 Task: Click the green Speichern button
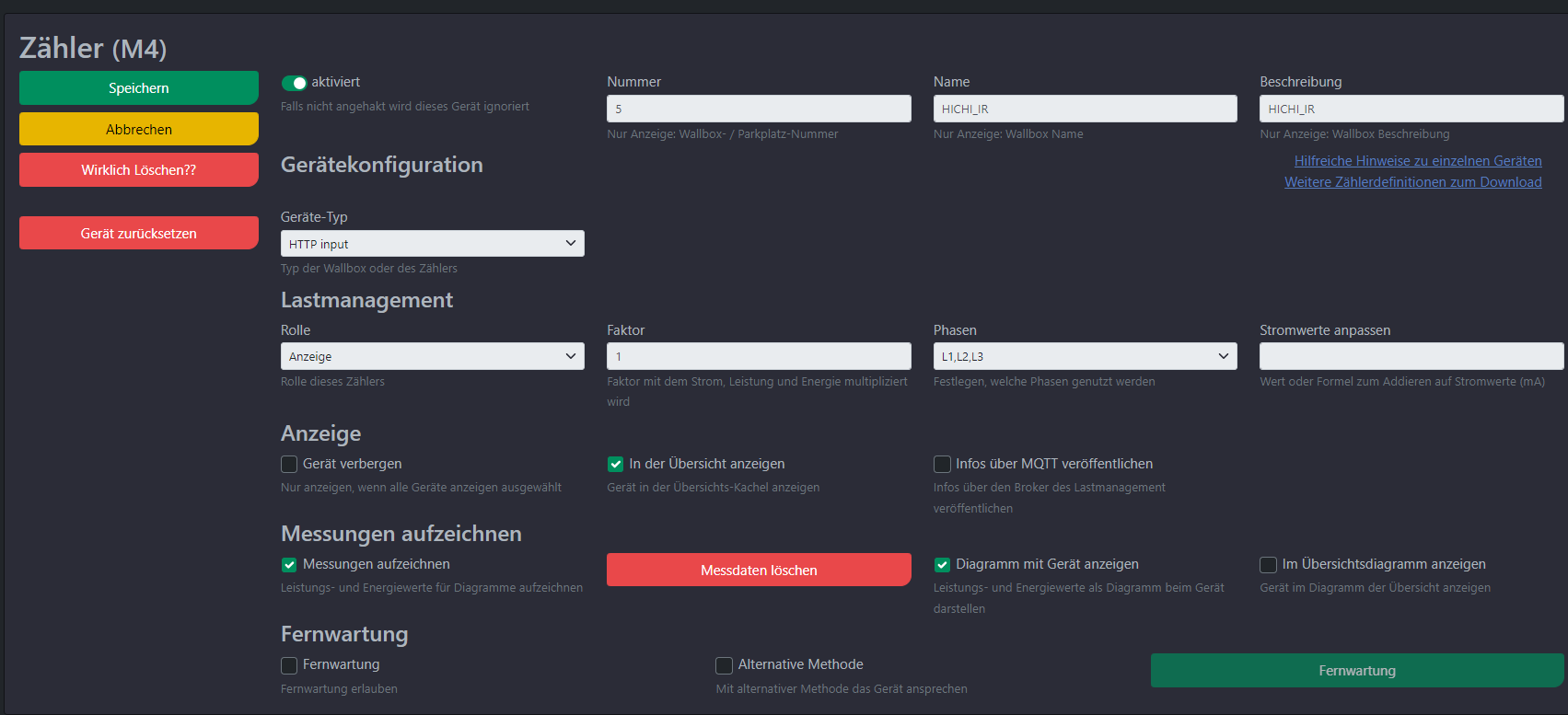point(139,88)
